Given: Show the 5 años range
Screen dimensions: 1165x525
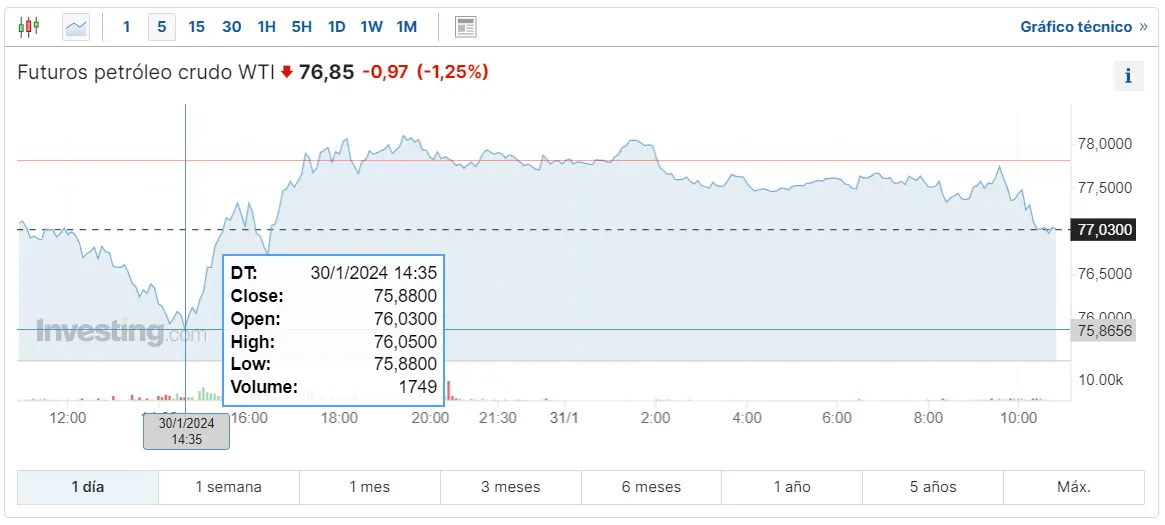Looking at the screenshot, I should pyautogui.click(x=933, y=487).
